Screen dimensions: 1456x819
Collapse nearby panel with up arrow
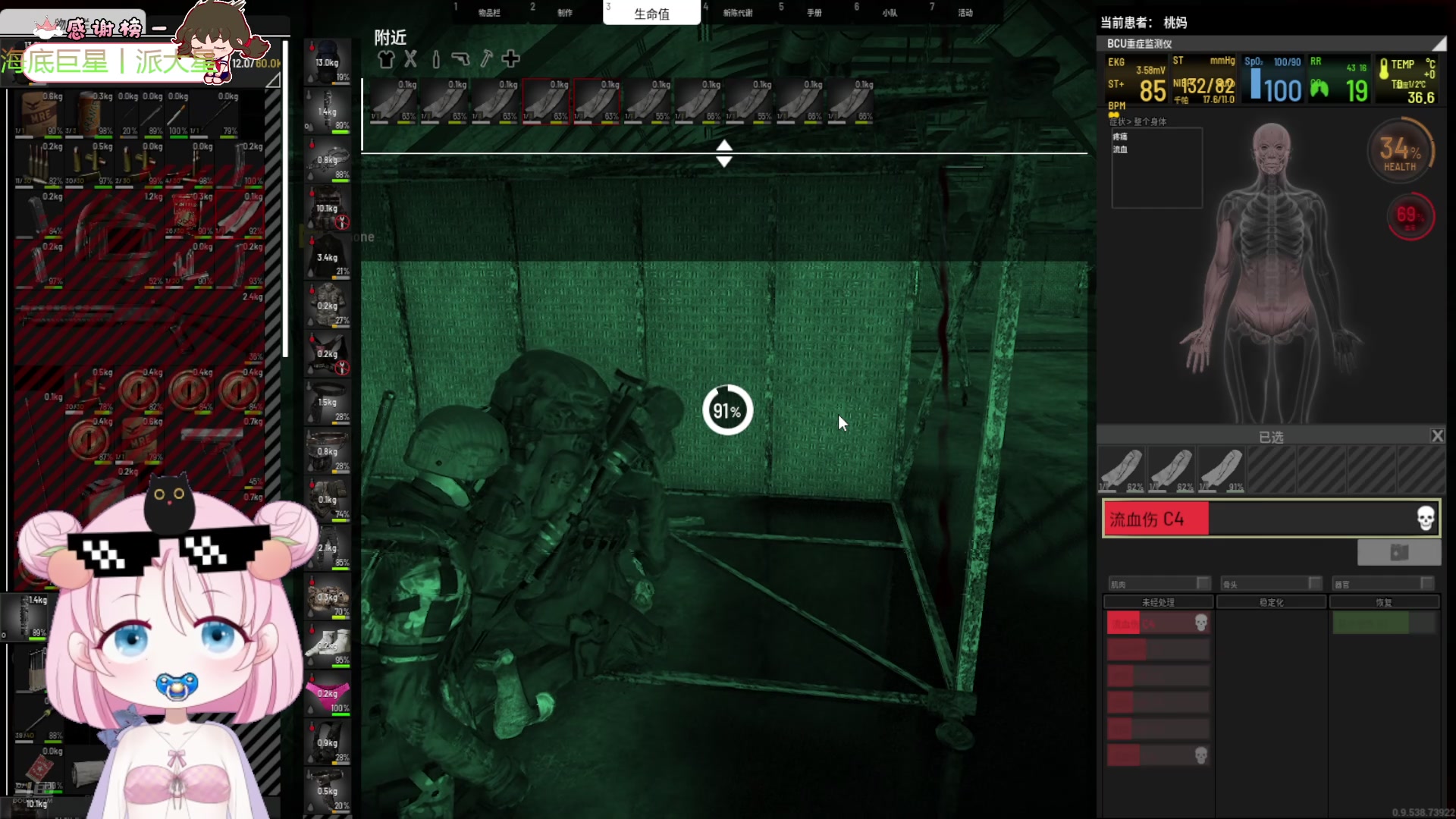(724, 146)
